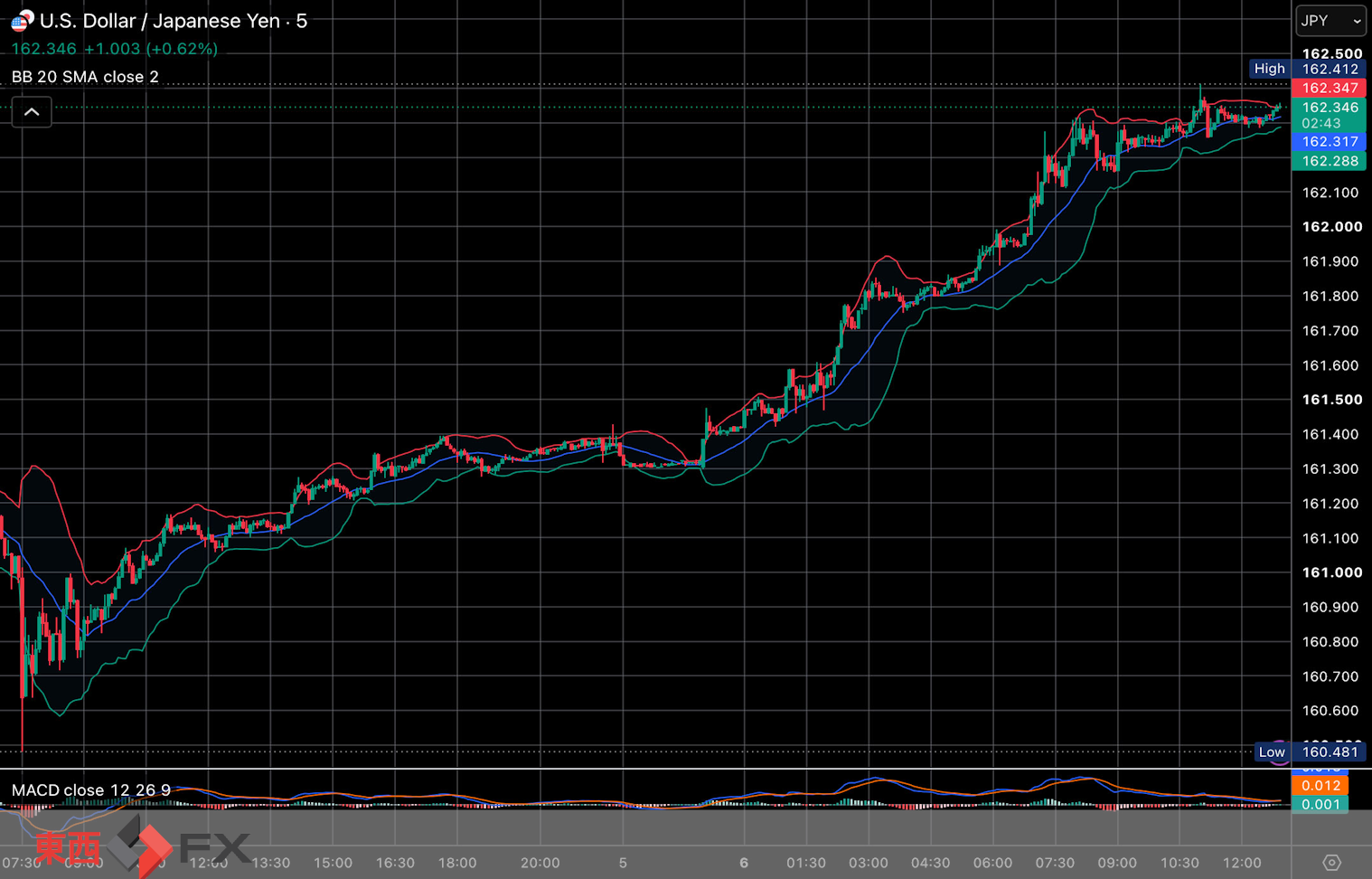Click the teal 0.001 MACD histogram label
Viewport: 1372px width, 879px height.
point(1320,804)
